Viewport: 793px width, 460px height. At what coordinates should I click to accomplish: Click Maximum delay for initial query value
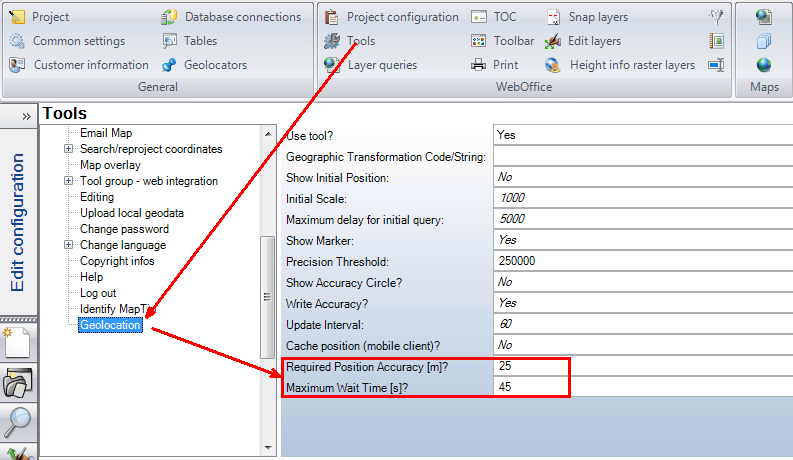click(643, 219)
